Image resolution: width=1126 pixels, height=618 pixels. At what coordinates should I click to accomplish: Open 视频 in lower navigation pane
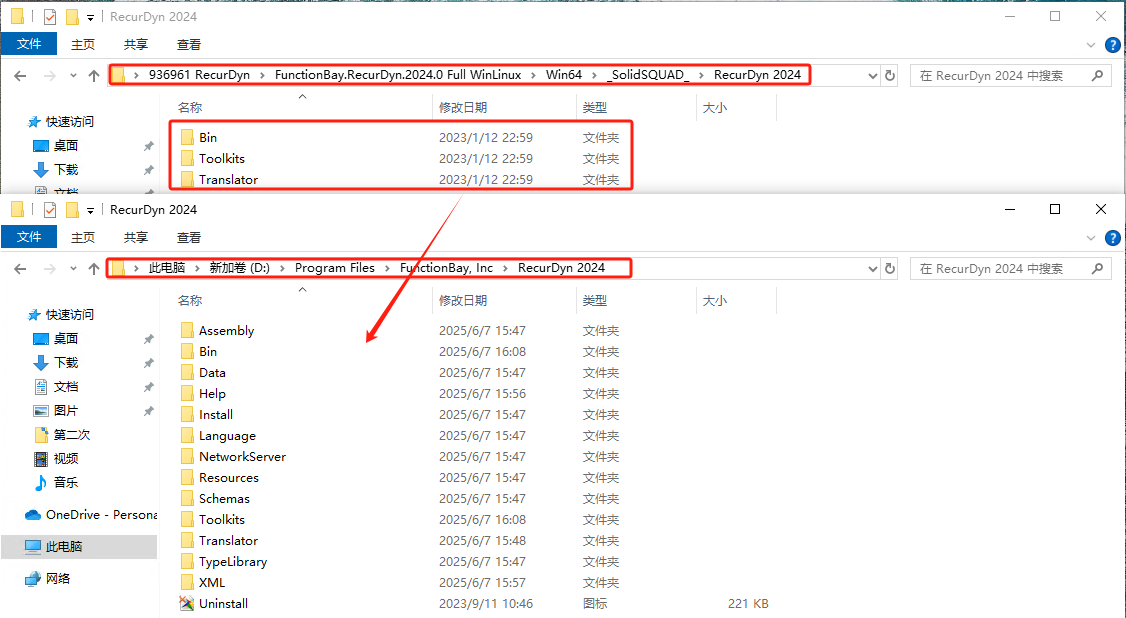(x=65, y=458)
